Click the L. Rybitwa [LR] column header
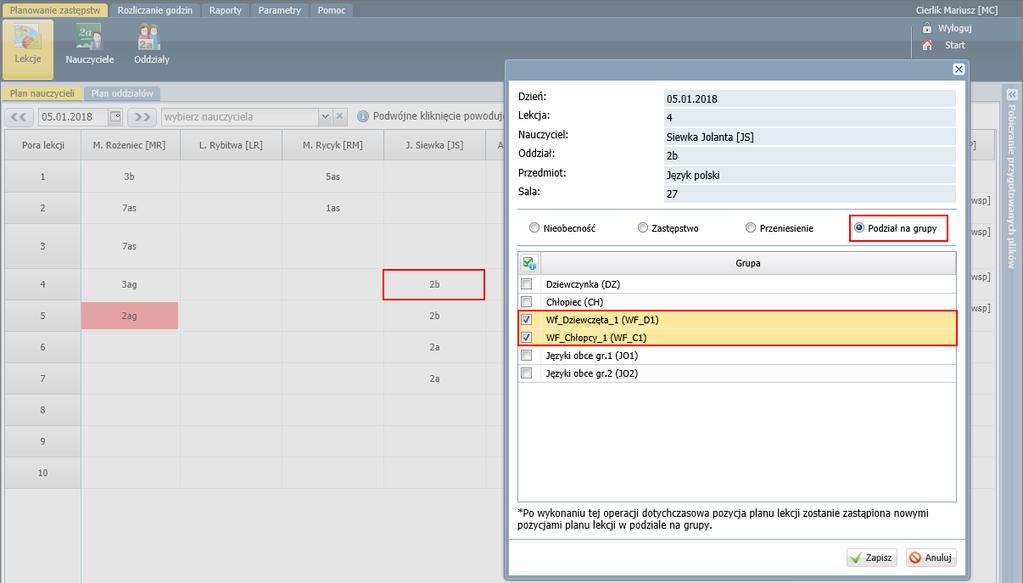1023x583 pixels. (x=231, y=145)
